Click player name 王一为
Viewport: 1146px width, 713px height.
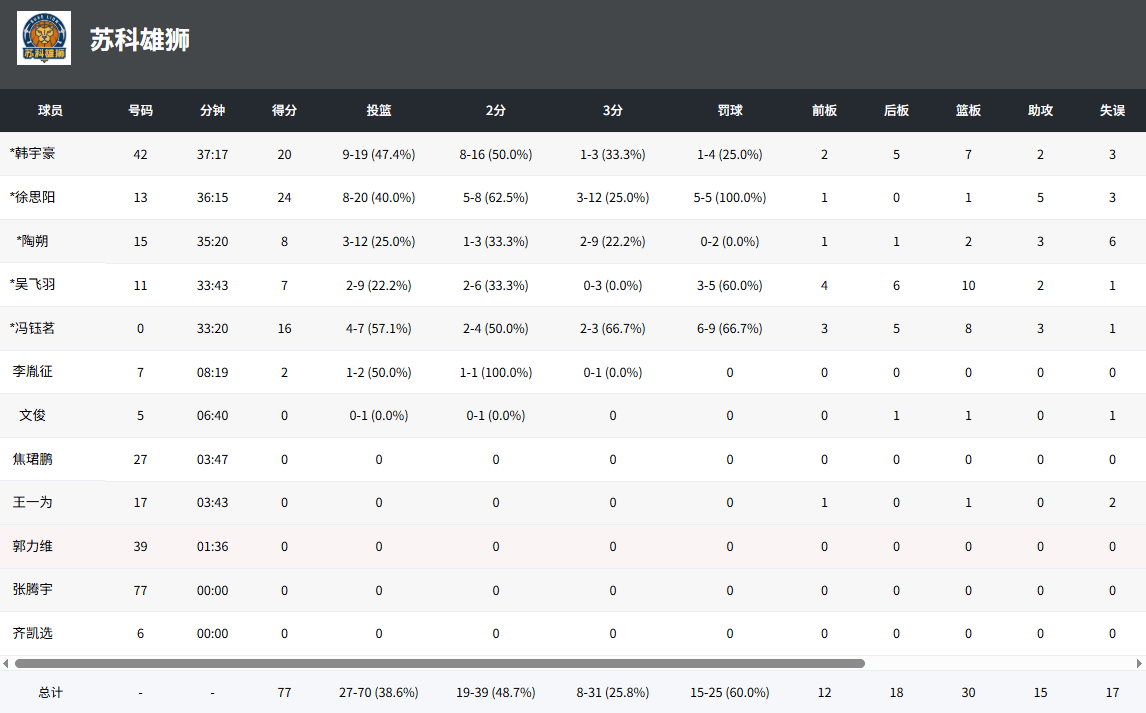pos(32,502)
